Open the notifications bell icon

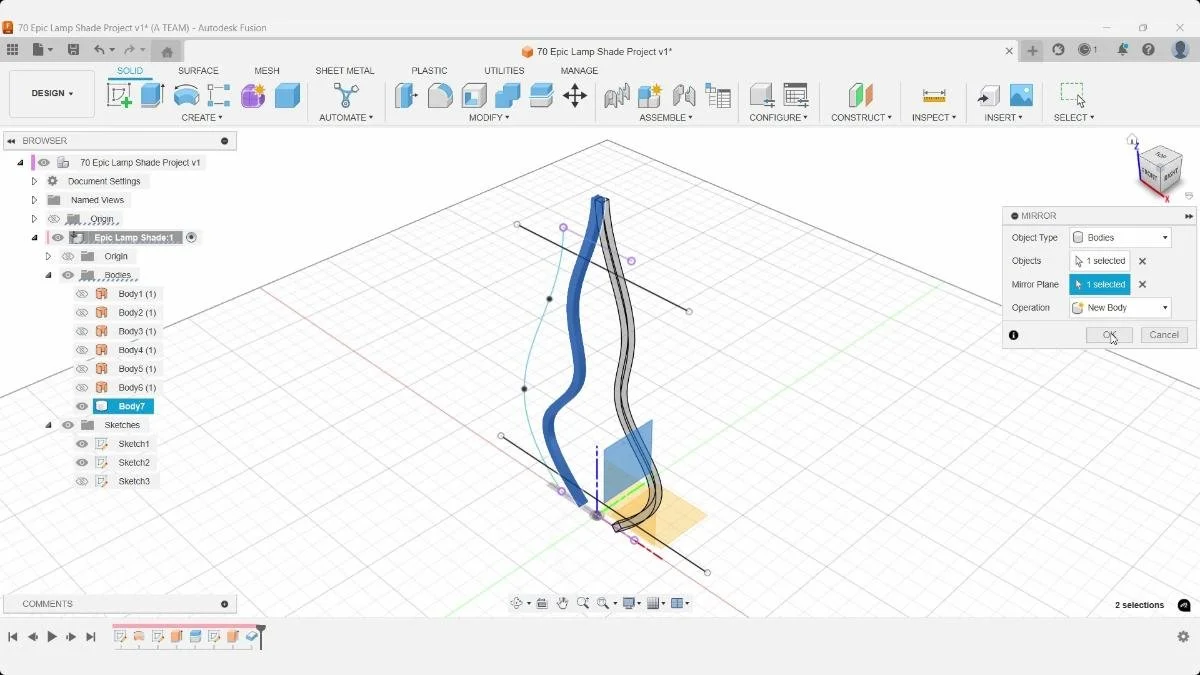pos(1121,50)
